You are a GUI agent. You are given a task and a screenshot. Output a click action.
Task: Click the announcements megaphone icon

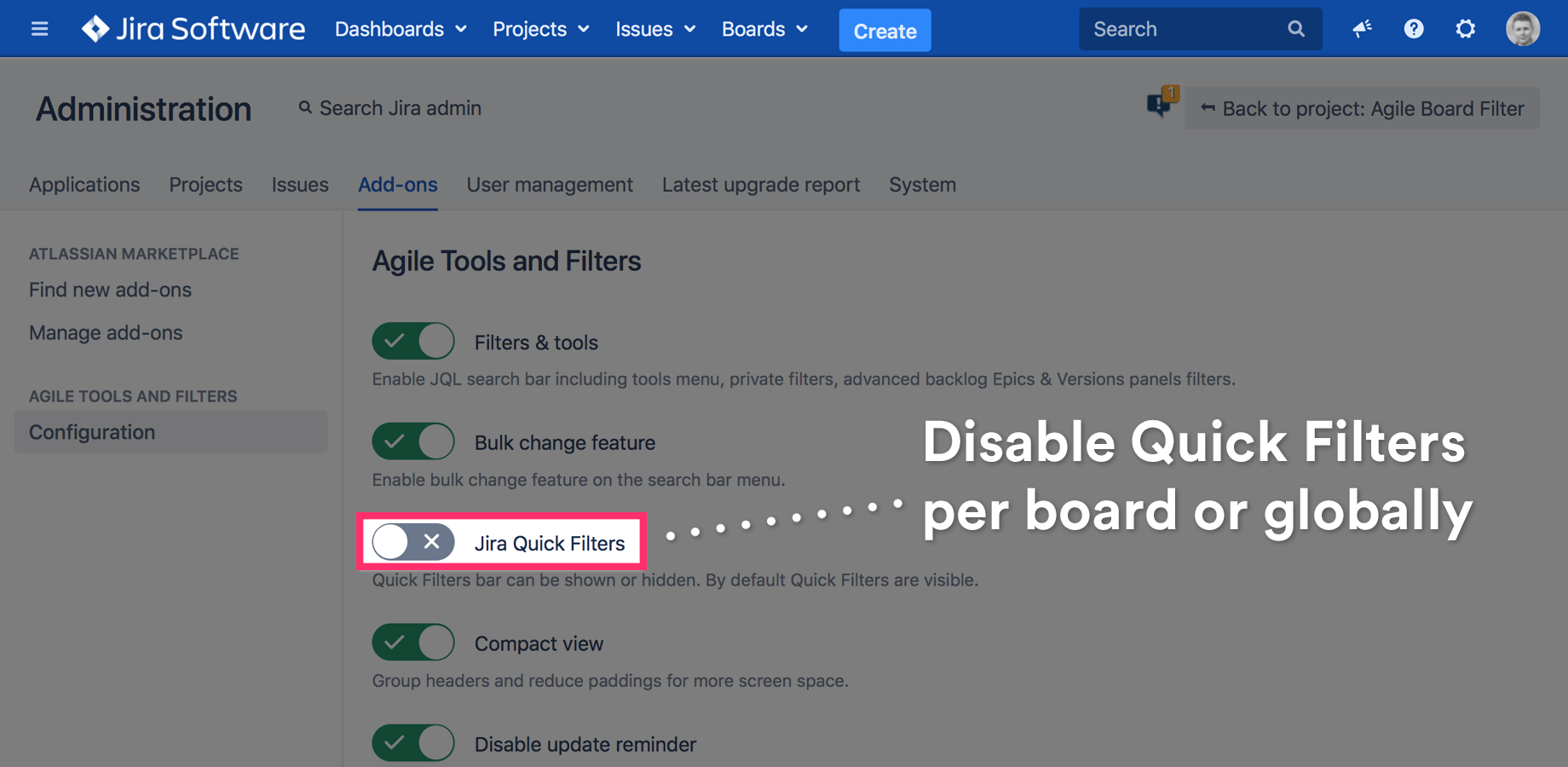point(1361,28)
